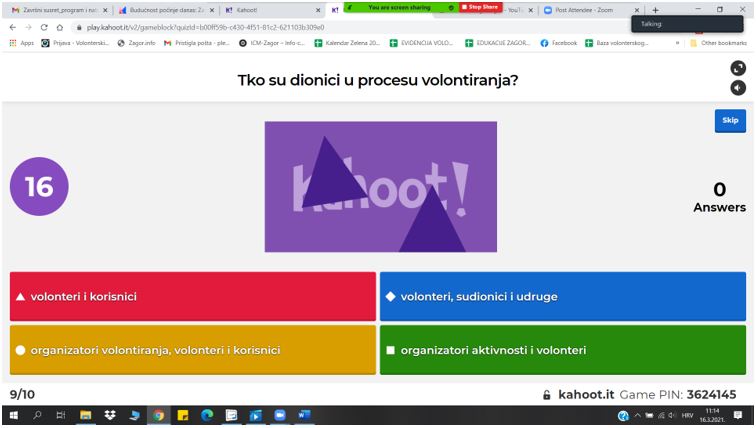
Task: Open Google Chrome in the taskbar
Action: [158, 416]
